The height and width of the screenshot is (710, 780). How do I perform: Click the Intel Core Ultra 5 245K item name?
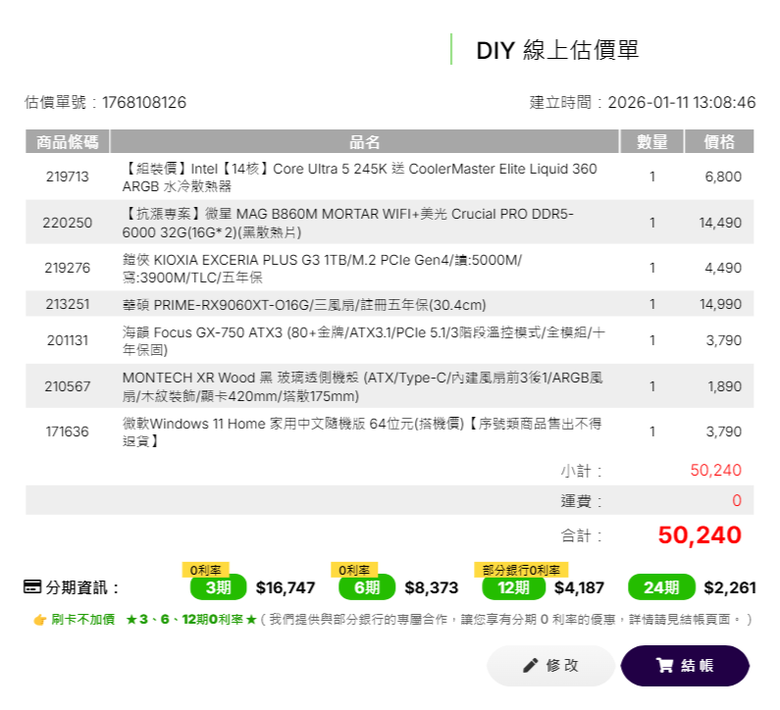360,177
